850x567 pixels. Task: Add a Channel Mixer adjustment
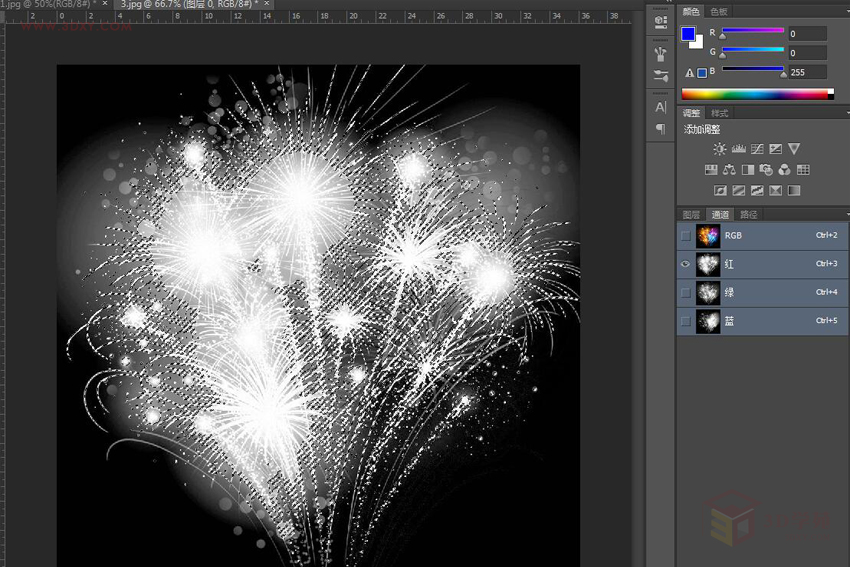pyautogui.click(x=784, y=170)
